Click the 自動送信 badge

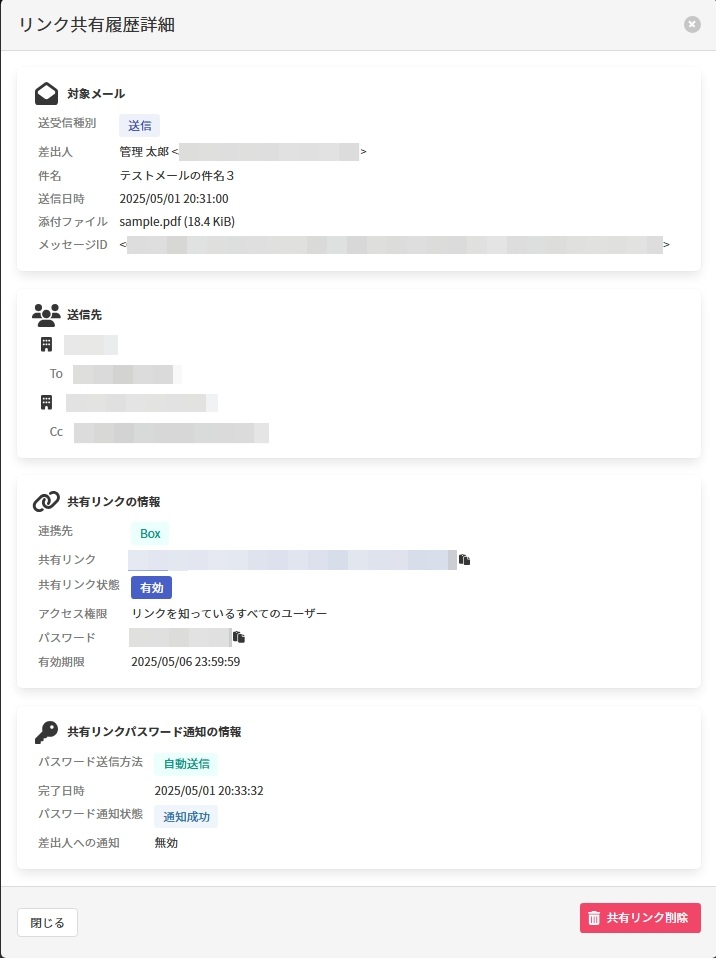[186, 764]
